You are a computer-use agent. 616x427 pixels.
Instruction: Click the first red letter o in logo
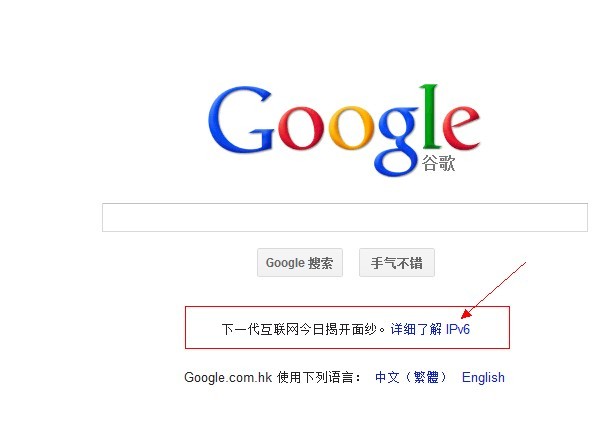(x=302, y=128)
